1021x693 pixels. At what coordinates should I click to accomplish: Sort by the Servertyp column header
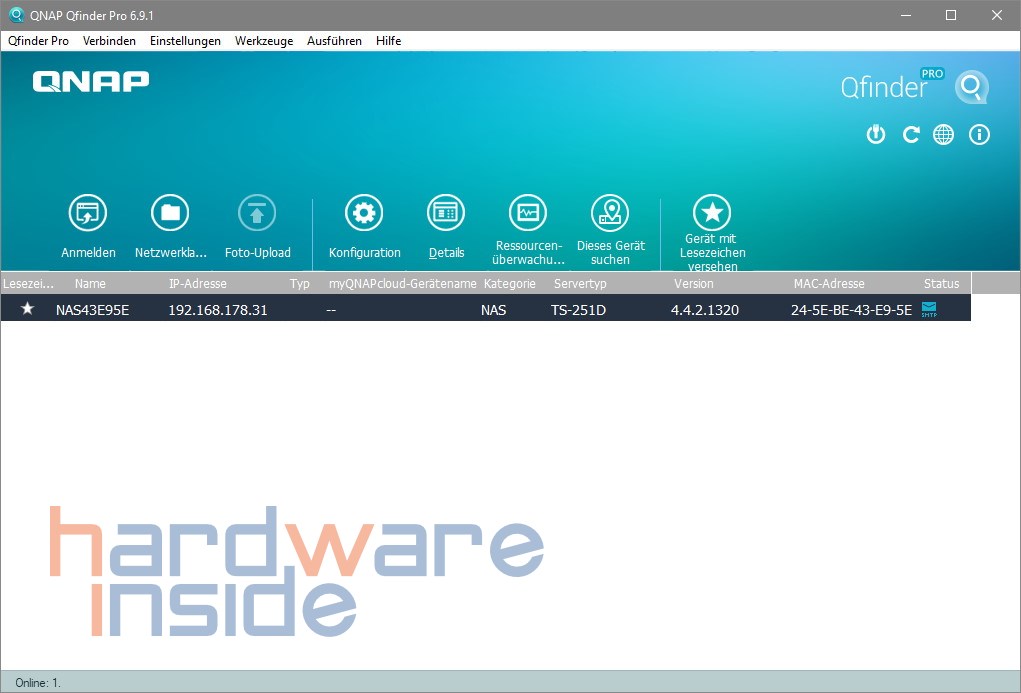580,284
